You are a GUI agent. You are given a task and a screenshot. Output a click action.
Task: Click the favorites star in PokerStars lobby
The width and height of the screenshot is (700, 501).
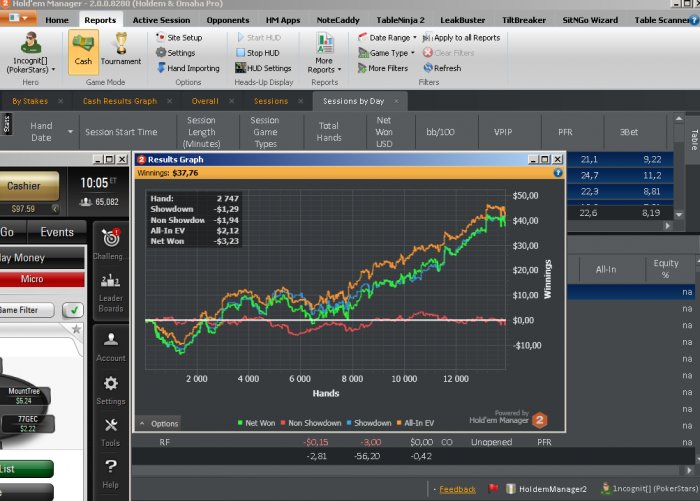tap(76, 329)
